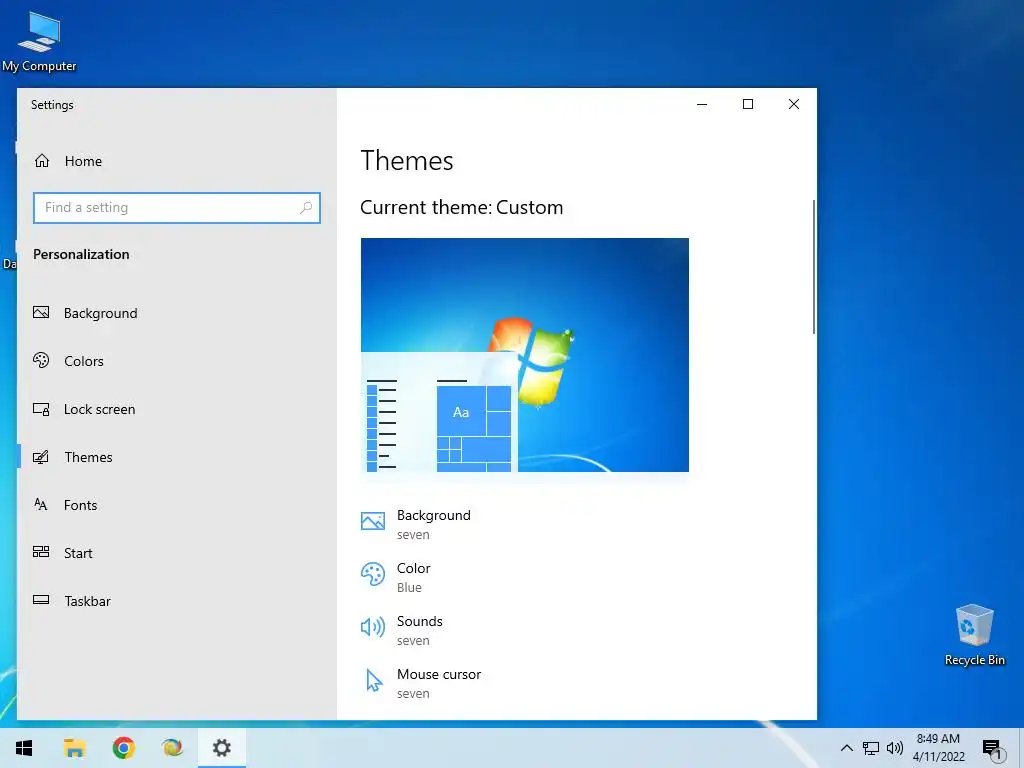Minimize the Settings window
This screenshot has width=1024, height=768.
click(x=702, y=104)
